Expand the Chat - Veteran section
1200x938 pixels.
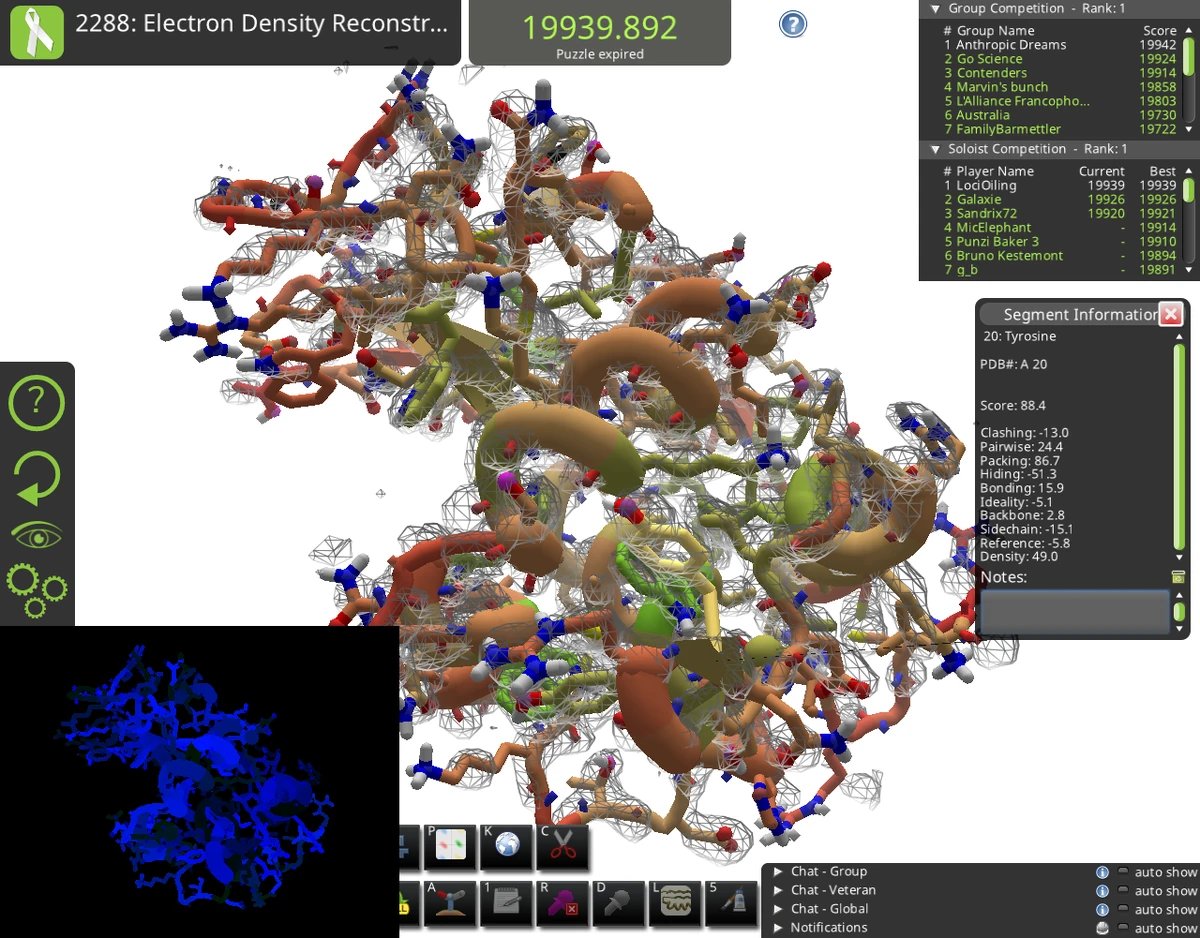click(x=779, y=890)
